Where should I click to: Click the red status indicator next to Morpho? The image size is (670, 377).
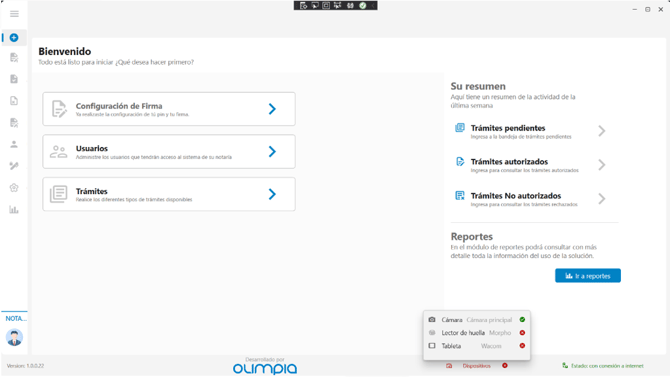pyautogui.click(x=522, y=333)
